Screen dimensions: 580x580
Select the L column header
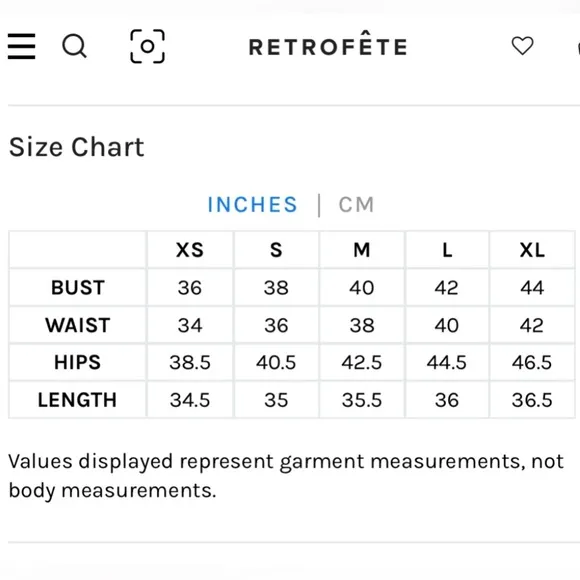coord(447,250)
